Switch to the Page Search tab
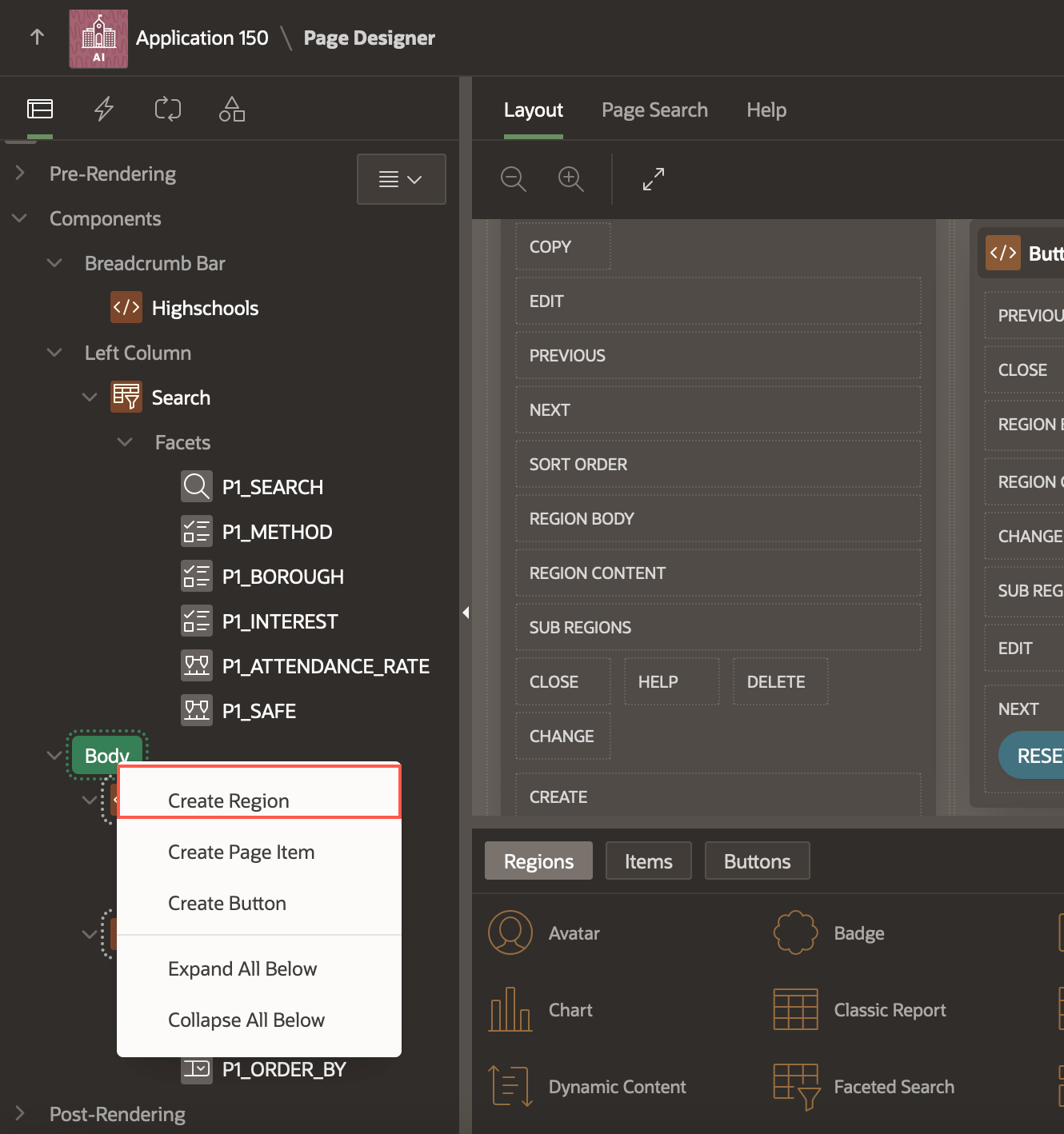Image resolution: width=1064 pixels, height=1134 pixels. click(654, 110)
